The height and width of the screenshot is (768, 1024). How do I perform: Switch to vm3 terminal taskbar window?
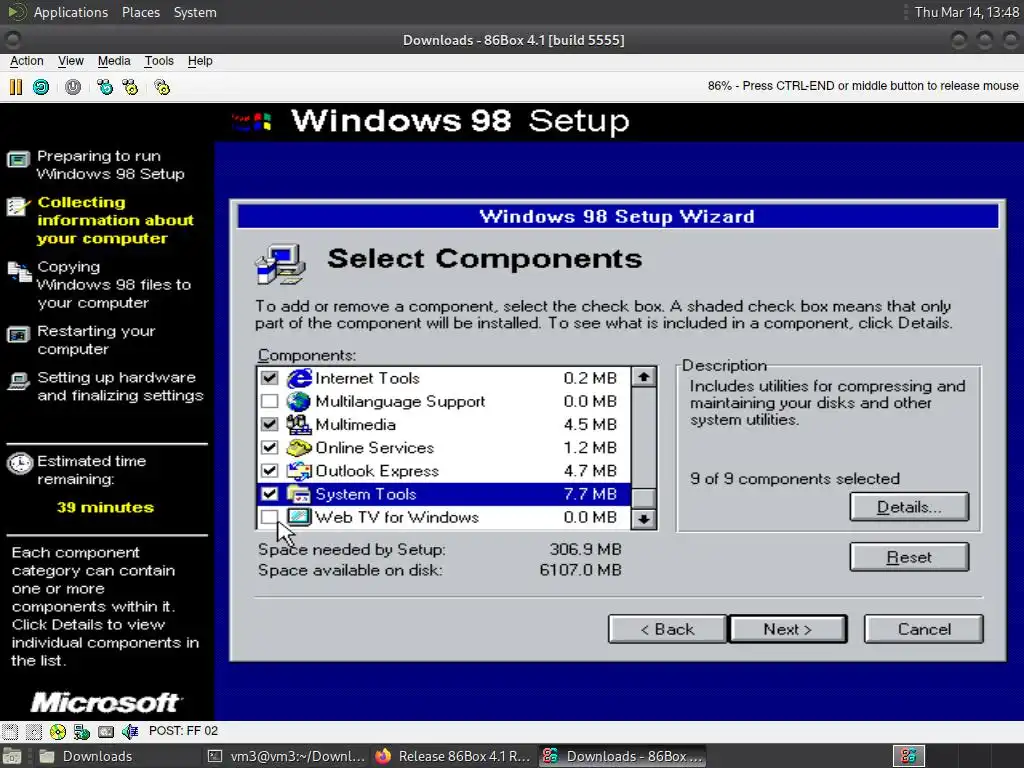[x=287, y=756]
